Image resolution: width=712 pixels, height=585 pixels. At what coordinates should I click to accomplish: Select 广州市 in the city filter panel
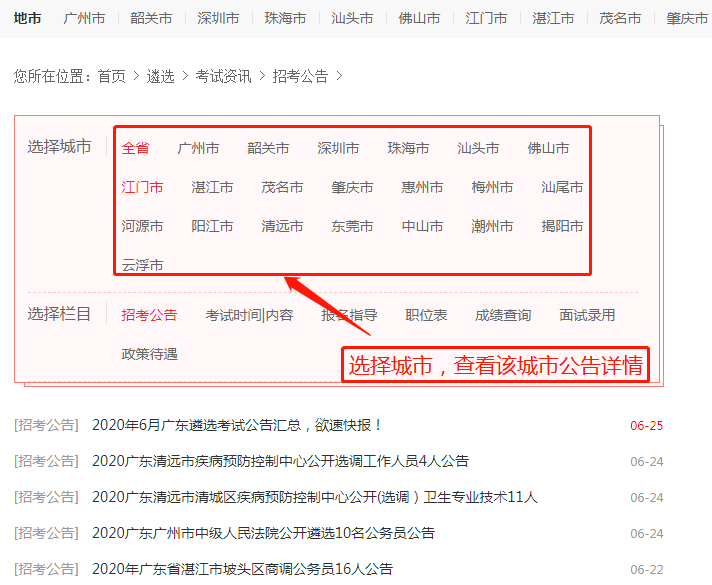point(198,148)
